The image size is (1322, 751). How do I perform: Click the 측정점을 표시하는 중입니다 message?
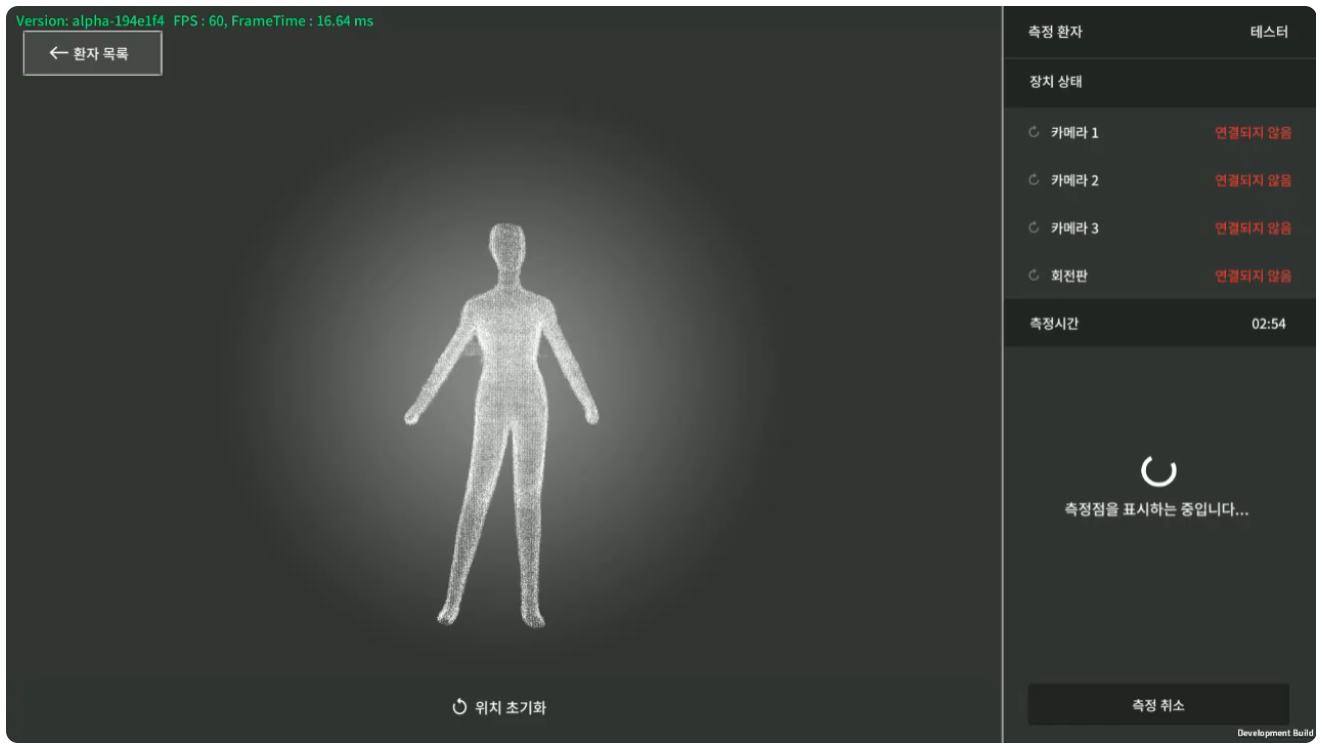pos(1157,510)
